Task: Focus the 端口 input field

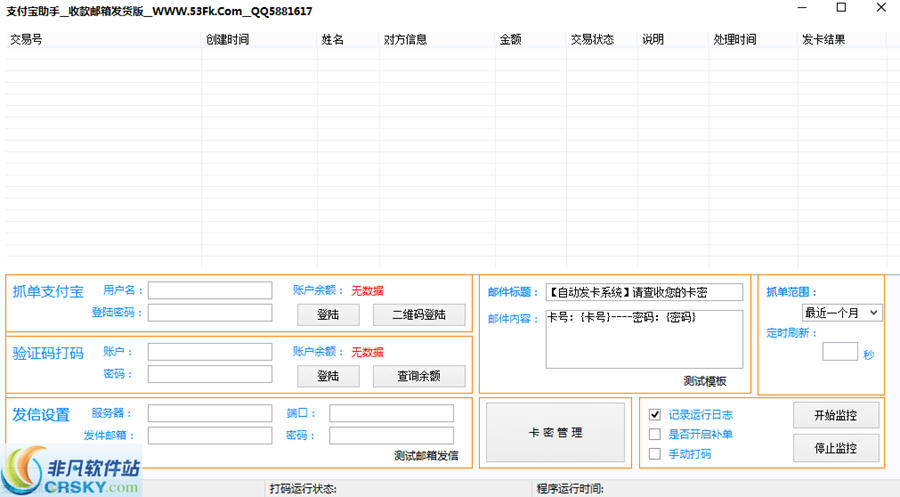Action: (x=391, y=413)
